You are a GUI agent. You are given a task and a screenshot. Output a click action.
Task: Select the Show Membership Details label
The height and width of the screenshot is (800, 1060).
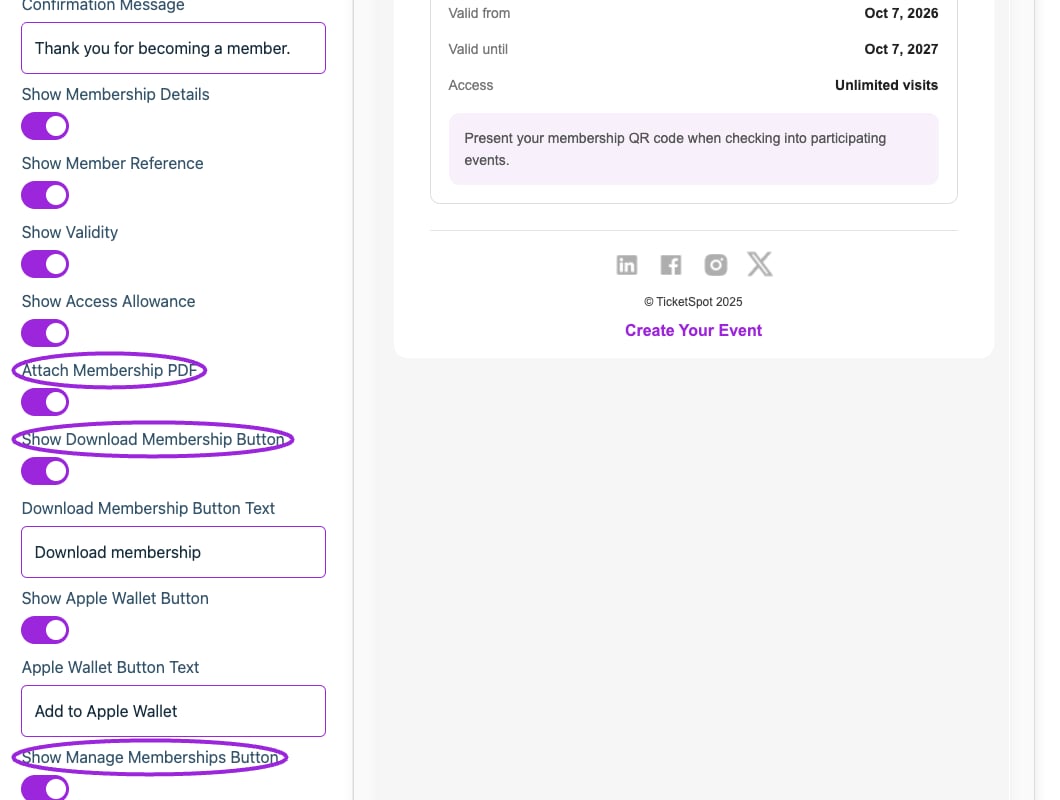coord(116,95)
